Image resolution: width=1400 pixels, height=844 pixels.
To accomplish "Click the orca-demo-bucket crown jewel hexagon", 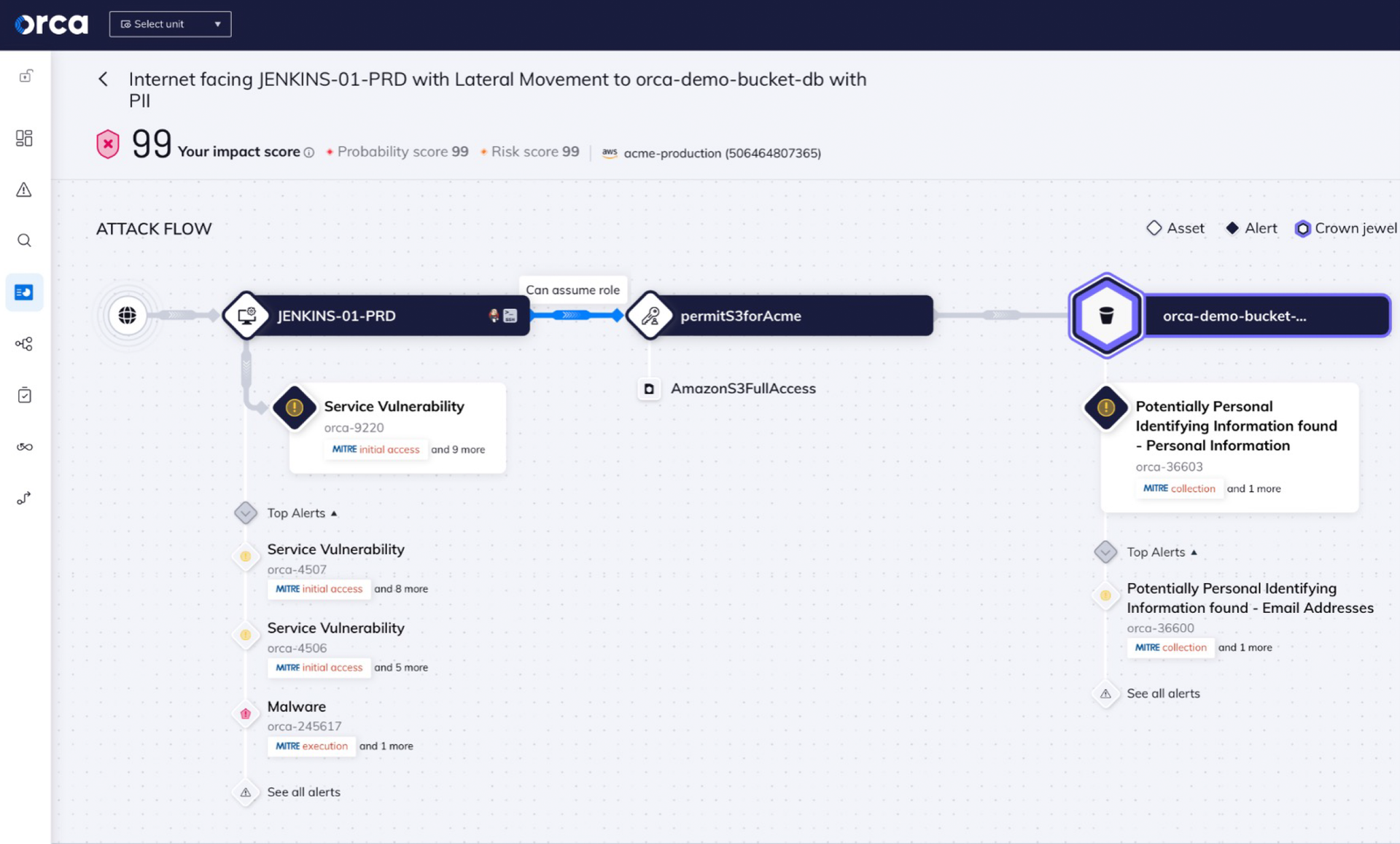I will pos(1105,316).
